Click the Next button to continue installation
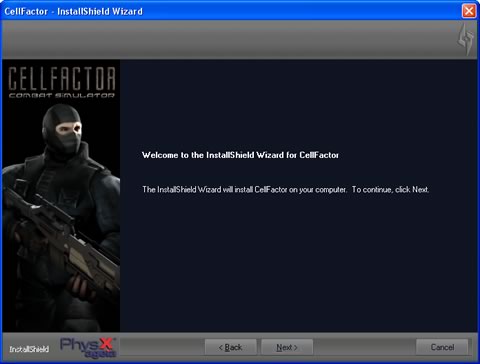This screenshot has width=480, height=364. [287, 347]
